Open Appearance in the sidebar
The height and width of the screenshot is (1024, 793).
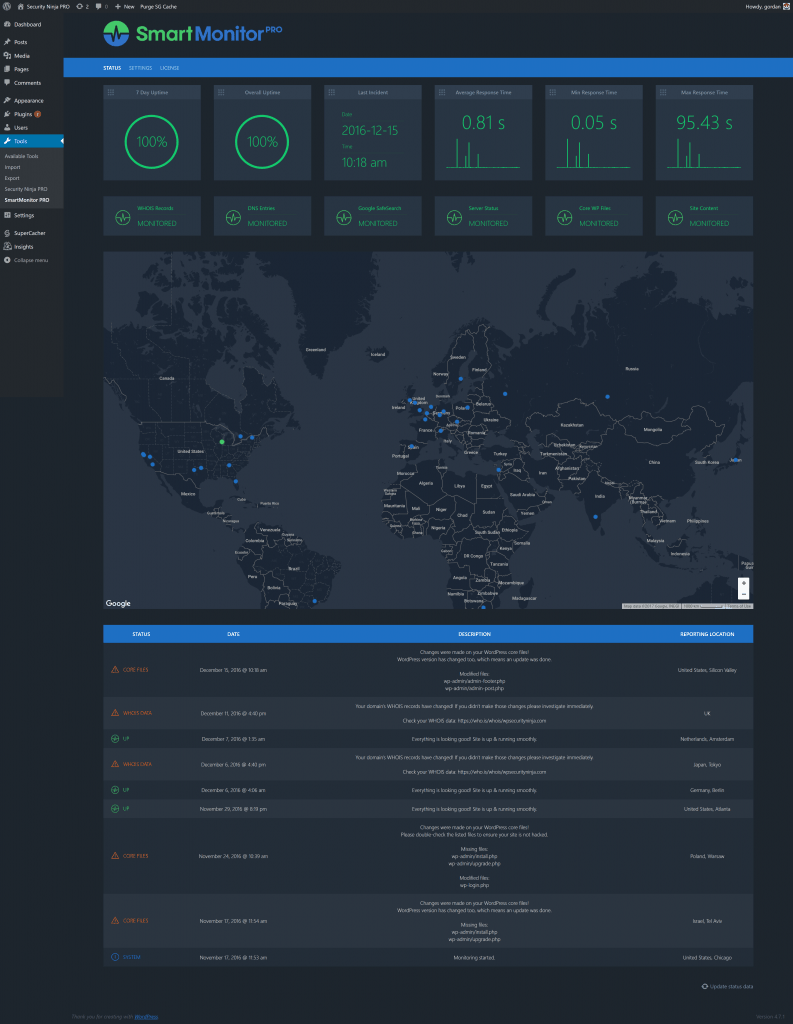pyautogui.click(x=28, y=101)
